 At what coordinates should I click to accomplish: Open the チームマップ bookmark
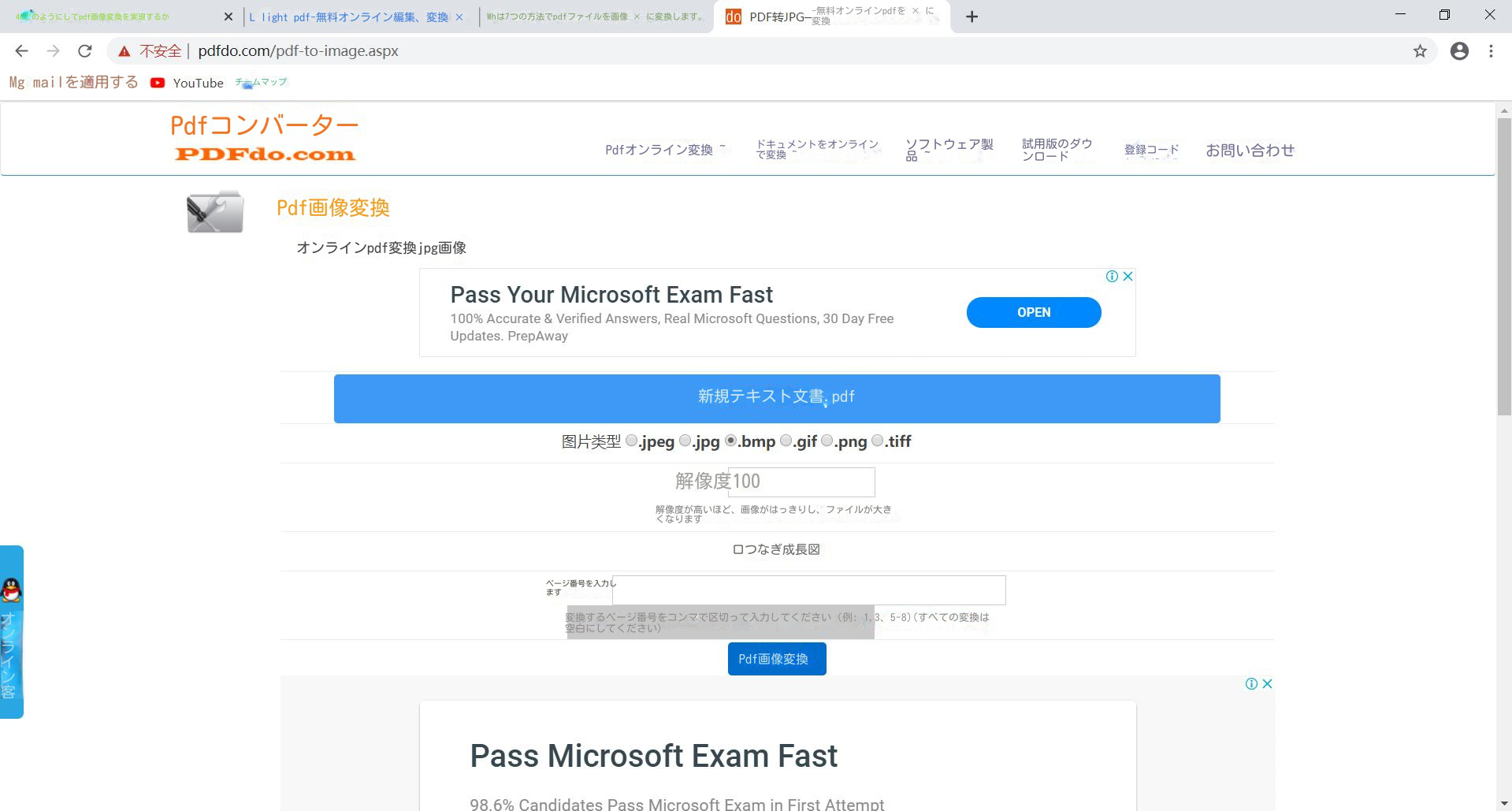(261, 83)
